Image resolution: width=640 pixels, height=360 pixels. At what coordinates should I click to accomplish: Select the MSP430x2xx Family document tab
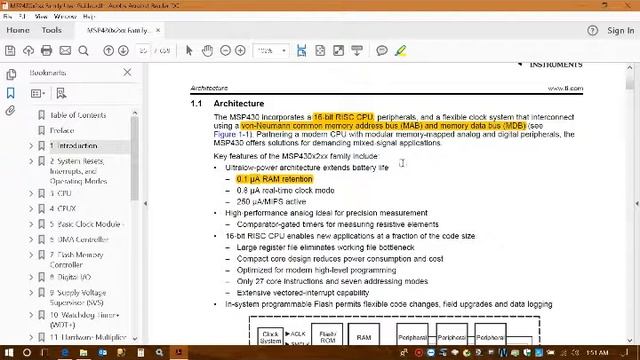click(118, 31)
